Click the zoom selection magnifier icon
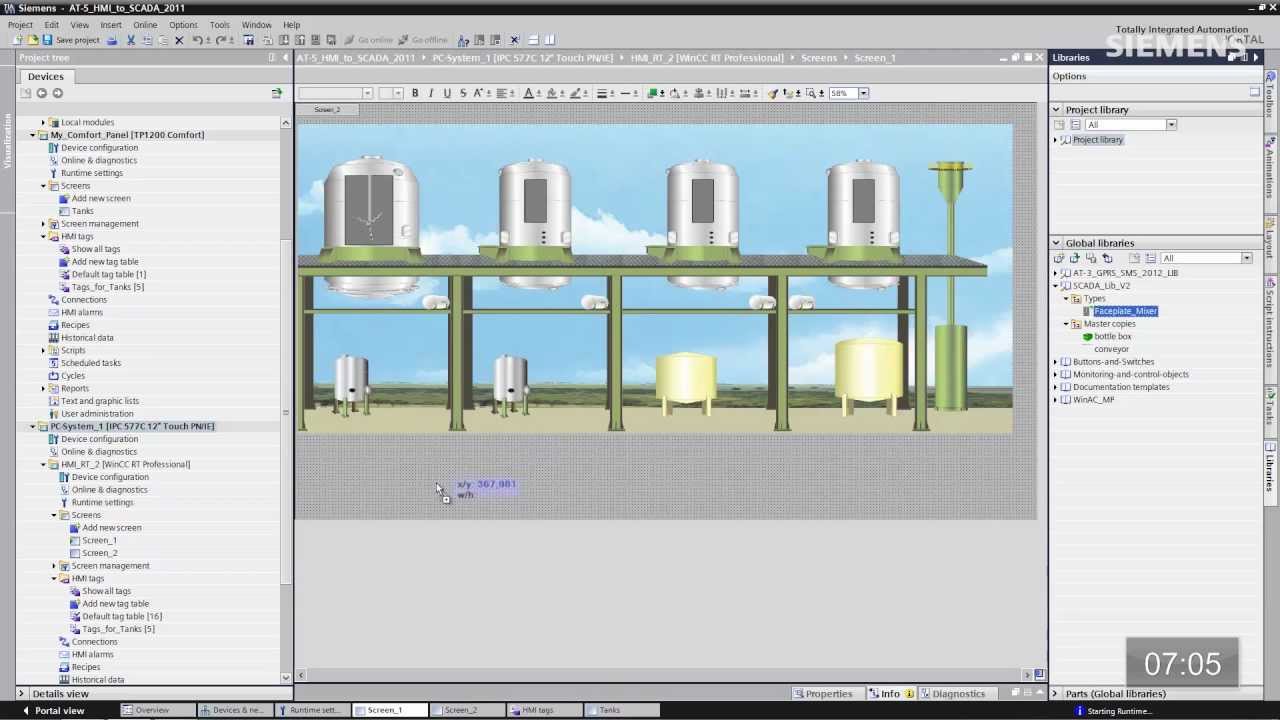1280x720 pixels. coord(809,93)
